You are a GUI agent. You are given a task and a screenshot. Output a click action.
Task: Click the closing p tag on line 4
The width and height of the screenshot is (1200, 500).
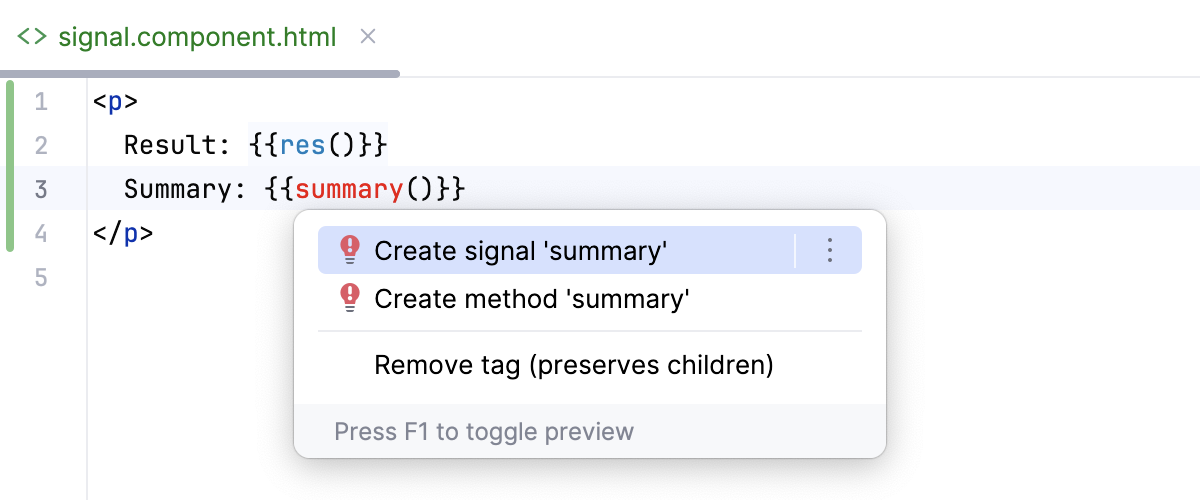[x=123, y=233]
